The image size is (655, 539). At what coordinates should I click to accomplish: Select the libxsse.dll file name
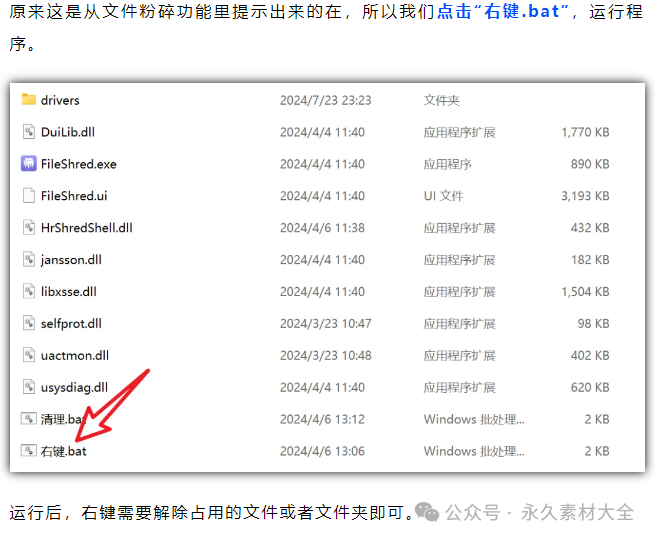coord(69,292)
